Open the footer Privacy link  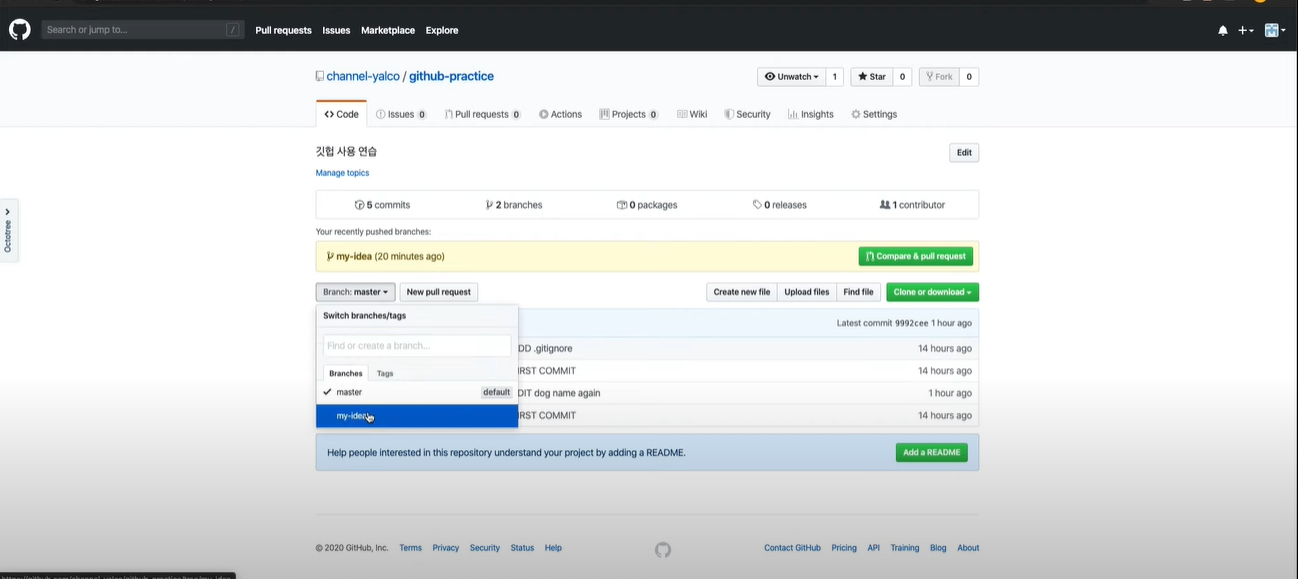click(x=446, y=548)
